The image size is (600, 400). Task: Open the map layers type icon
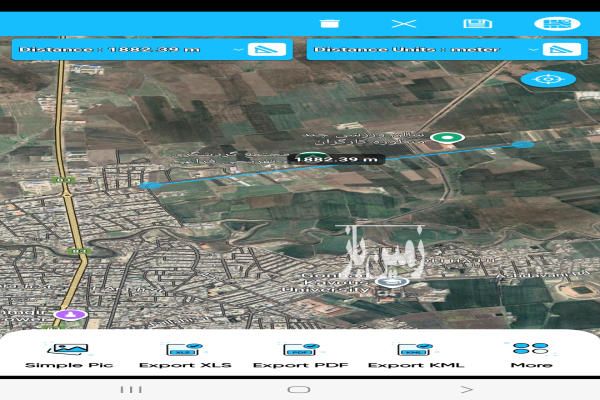(550, 23)
